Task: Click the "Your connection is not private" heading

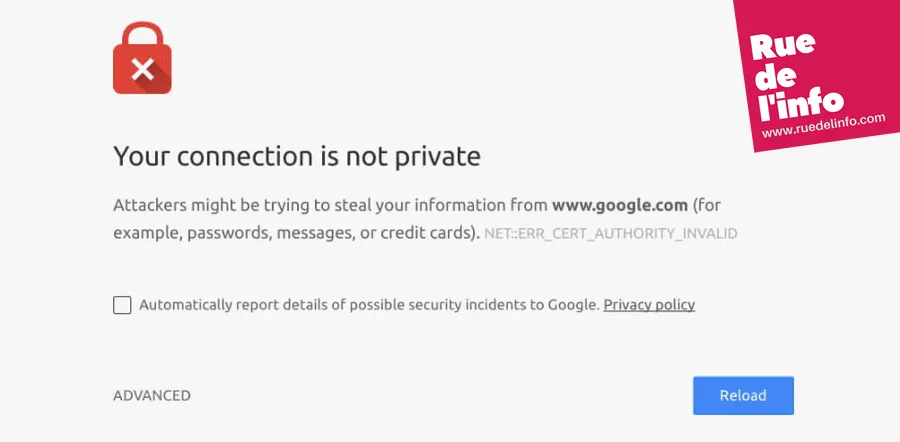Action: tap(297, 156)
